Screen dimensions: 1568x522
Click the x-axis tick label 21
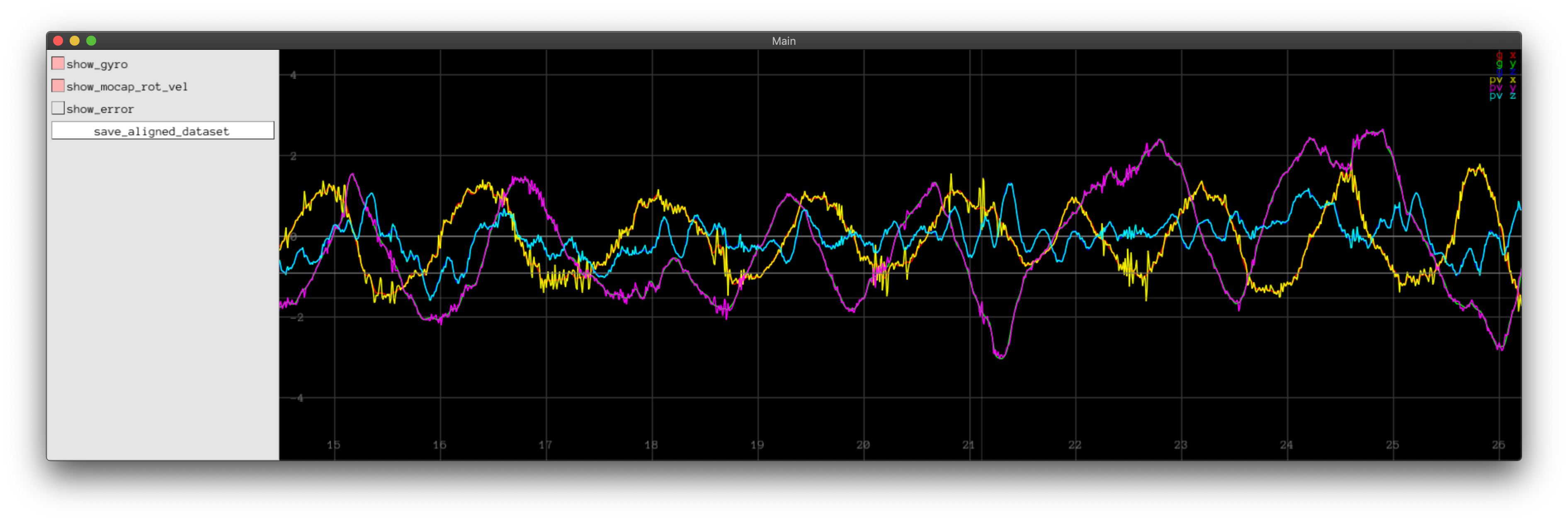tap(968, 445)
